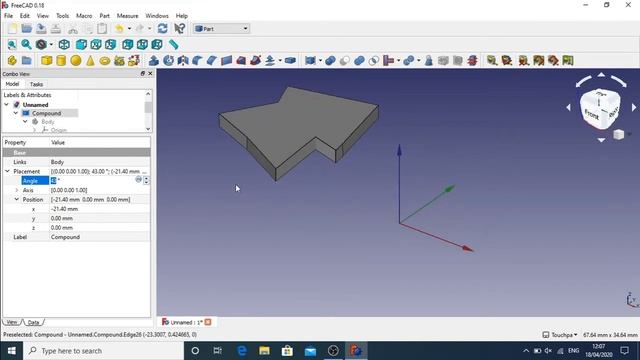Click the Fillet tool icon
Image resolution: width=640 pixels, height=360 pixels.
(198, 61)
